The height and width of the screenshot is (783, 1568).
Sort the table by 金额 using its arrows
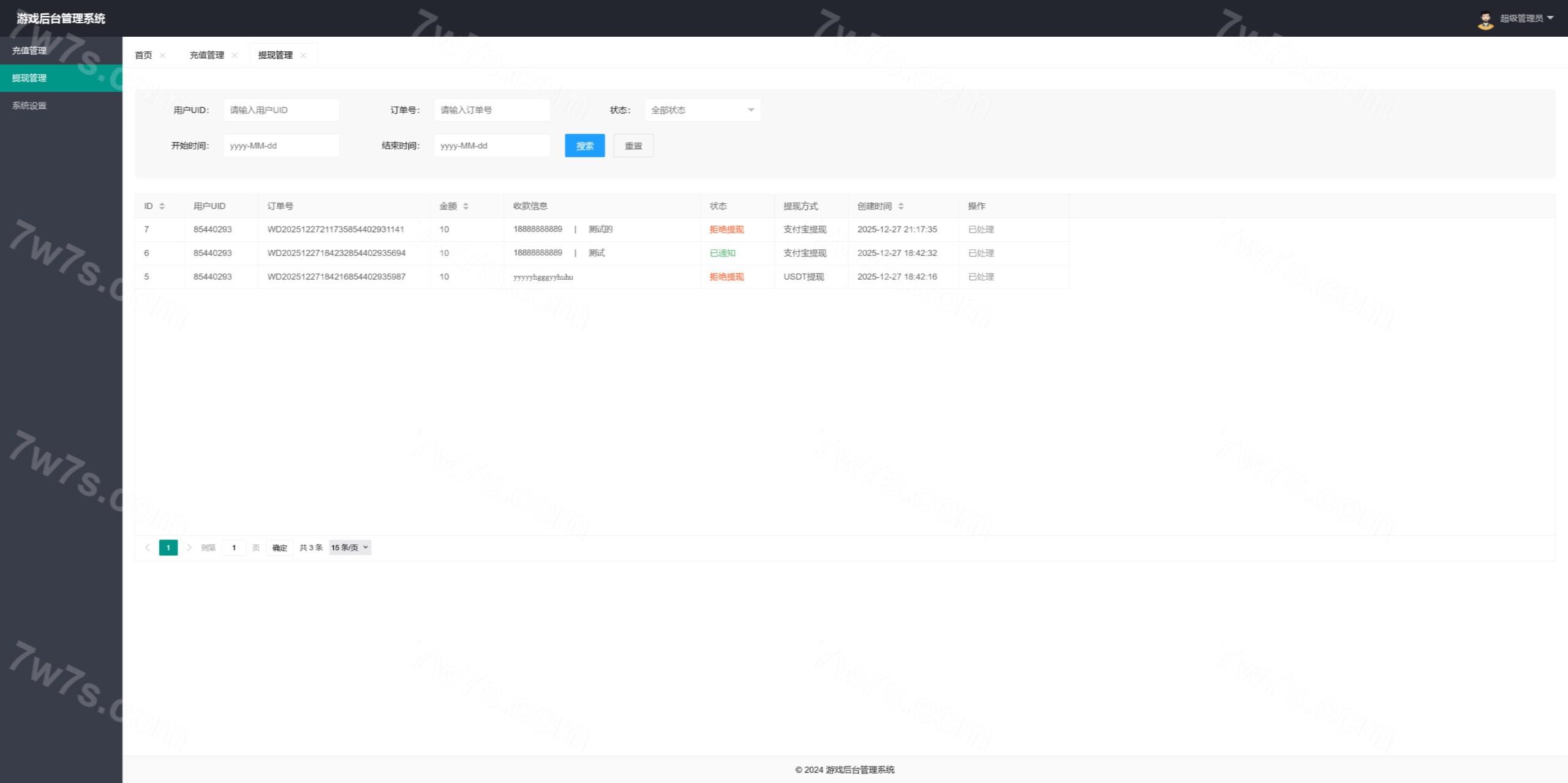pyautogui.click(x=466, y=206)
